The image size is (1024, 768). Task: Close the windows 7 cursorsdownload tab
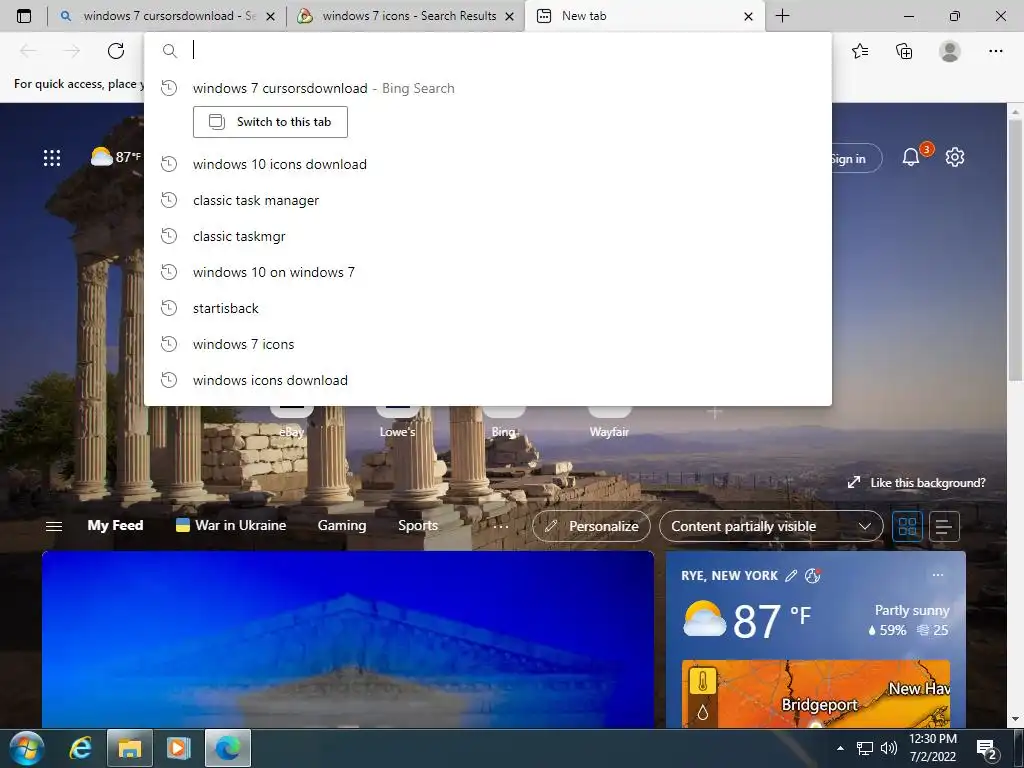pyautogui.click(x=271, y=16)
